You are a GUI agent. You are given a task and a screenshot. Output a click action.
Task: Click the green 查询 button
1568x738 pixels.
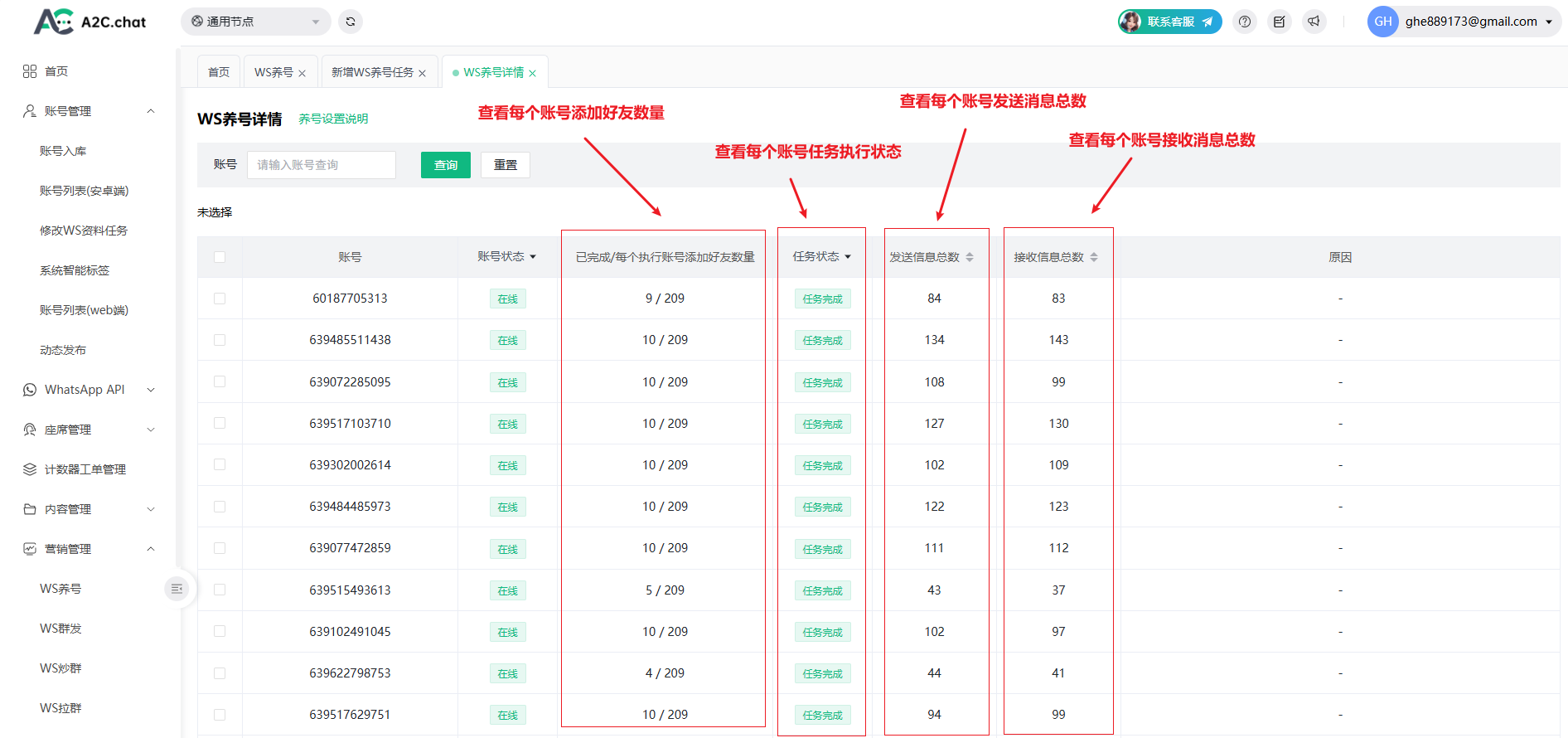tap(445, 165)
